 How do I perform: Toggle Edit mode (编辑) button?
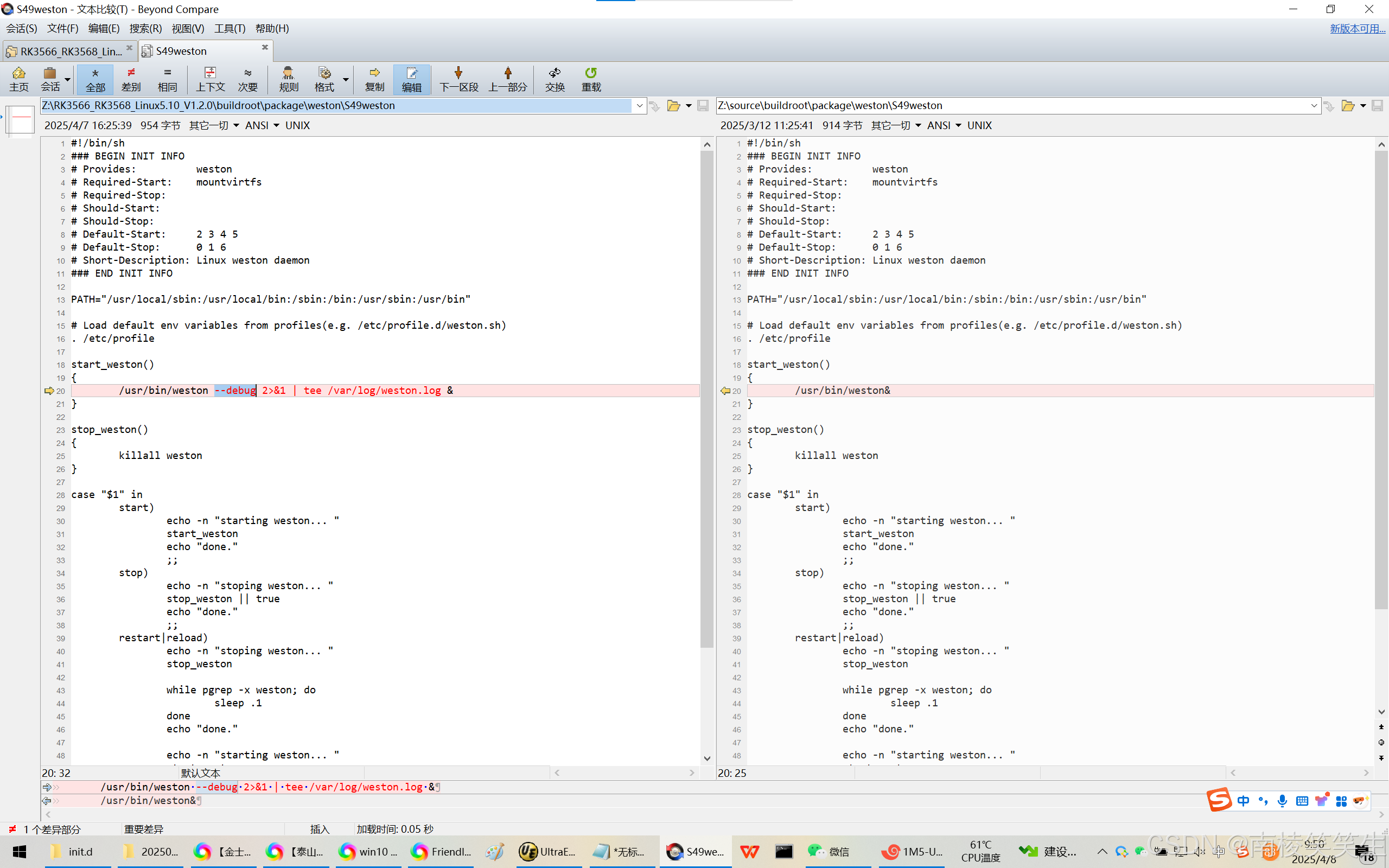(x=411, y=79)
